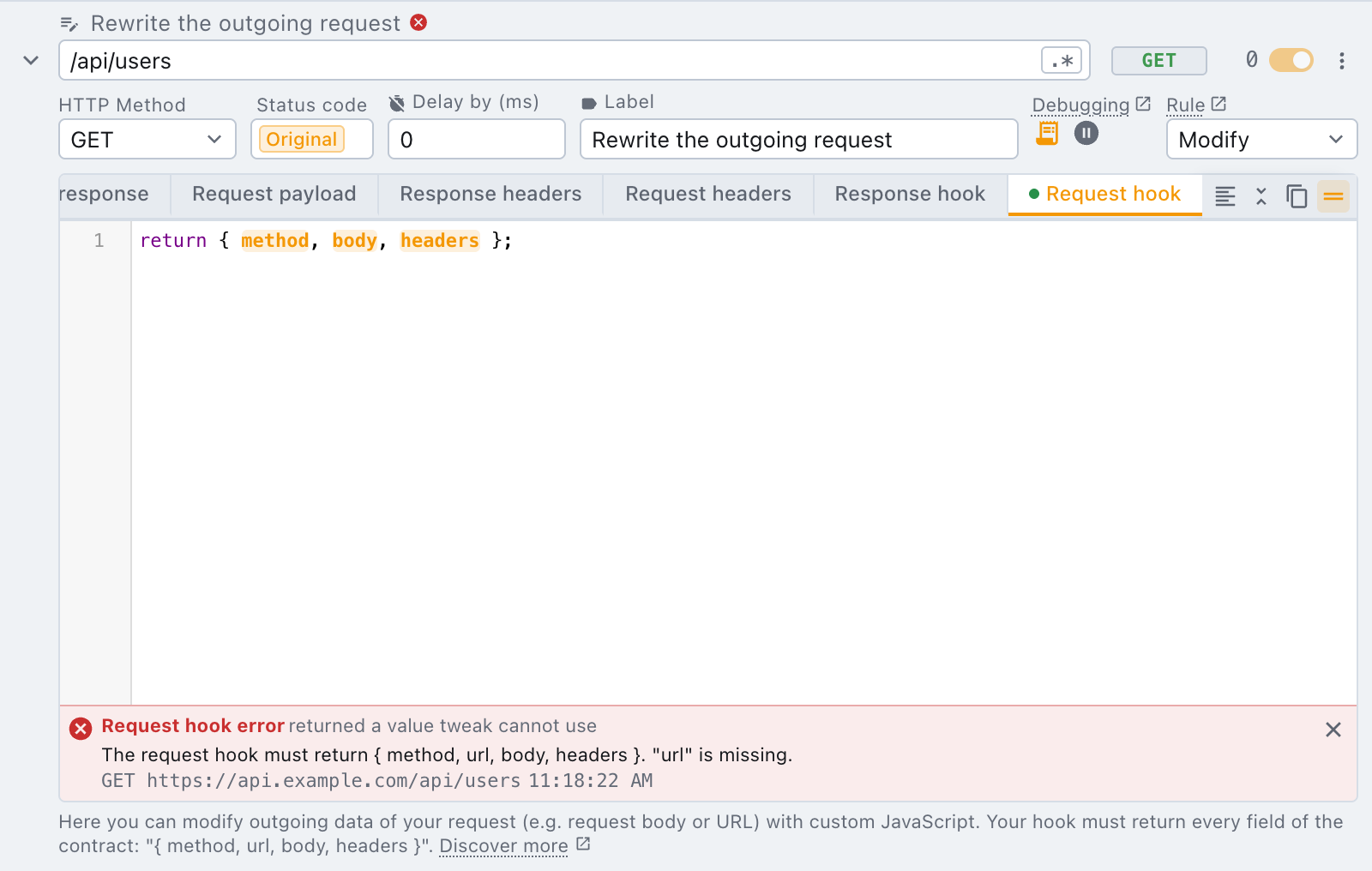This screenshot has width=1372, height=871.
Task: Click the Discover more link
Action: (514, 846)
